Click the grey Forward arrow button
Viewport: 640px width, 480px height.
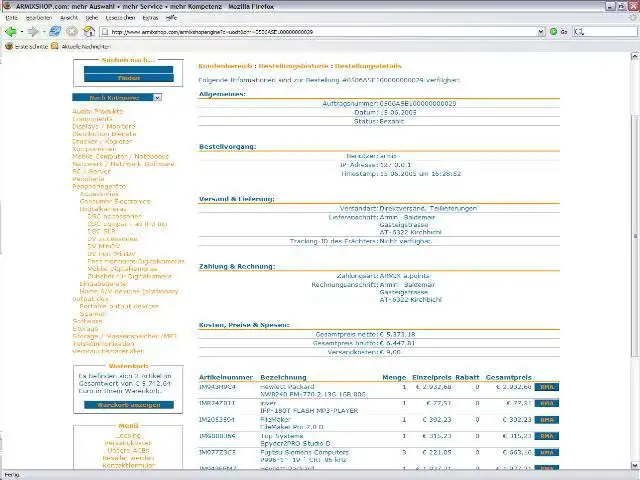pyautogui.click(x=33, y=31)
